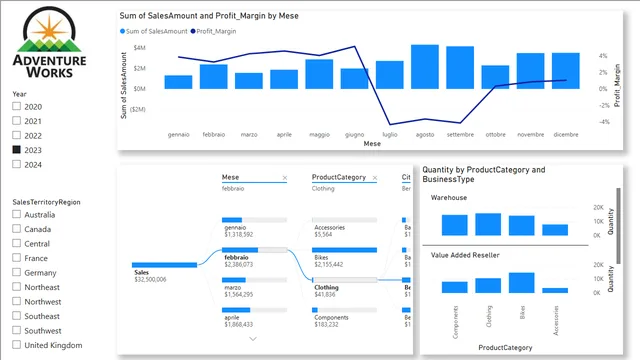Click the ottobre axis label
This screenshot has width=640, height=360.
coord(496,134)
